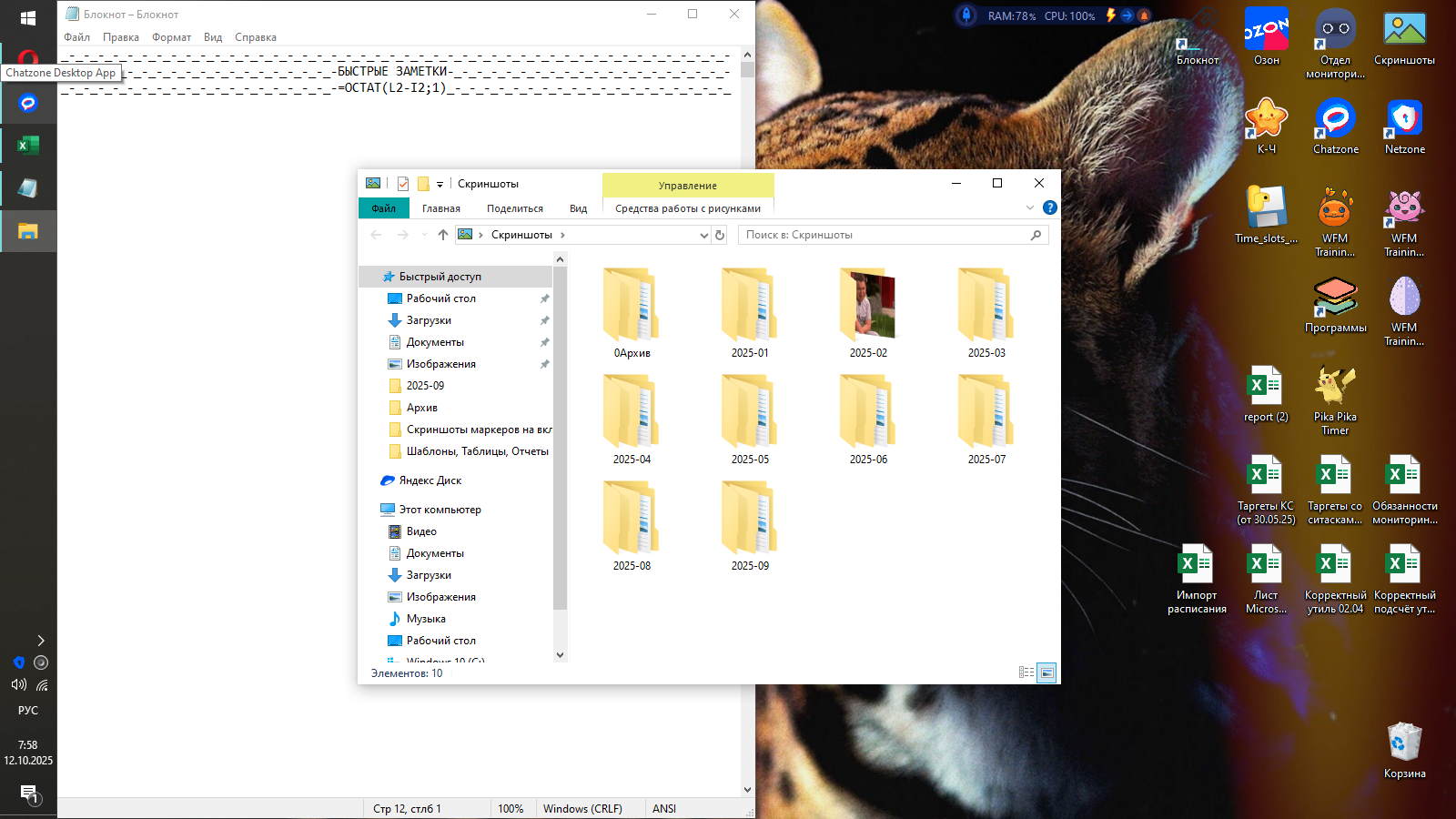Click the New Folder icon in Explorer title bar
The height and width of the screenshot is (819, 1456).
click(x=423, y=184)
